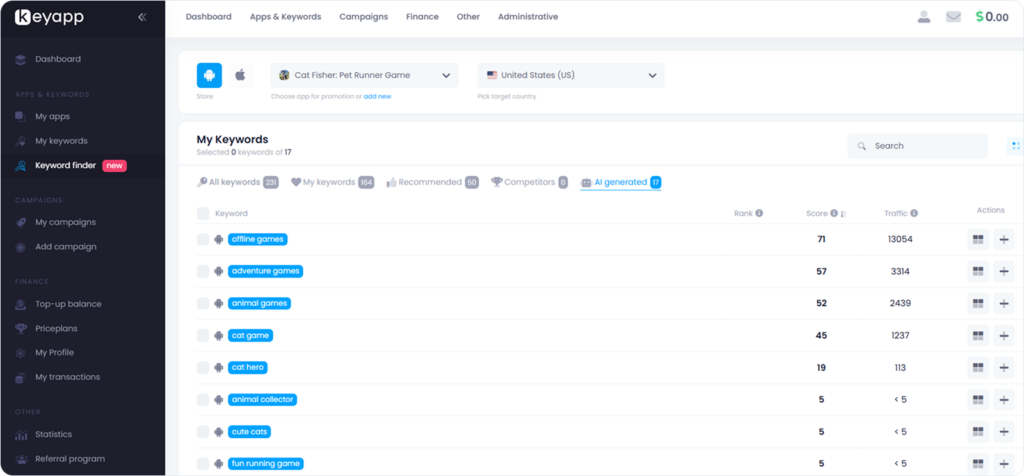Toggle the select-all Keyword header checkbox
The width and height of the screenshot is (1024, 476).
(203, 213)
